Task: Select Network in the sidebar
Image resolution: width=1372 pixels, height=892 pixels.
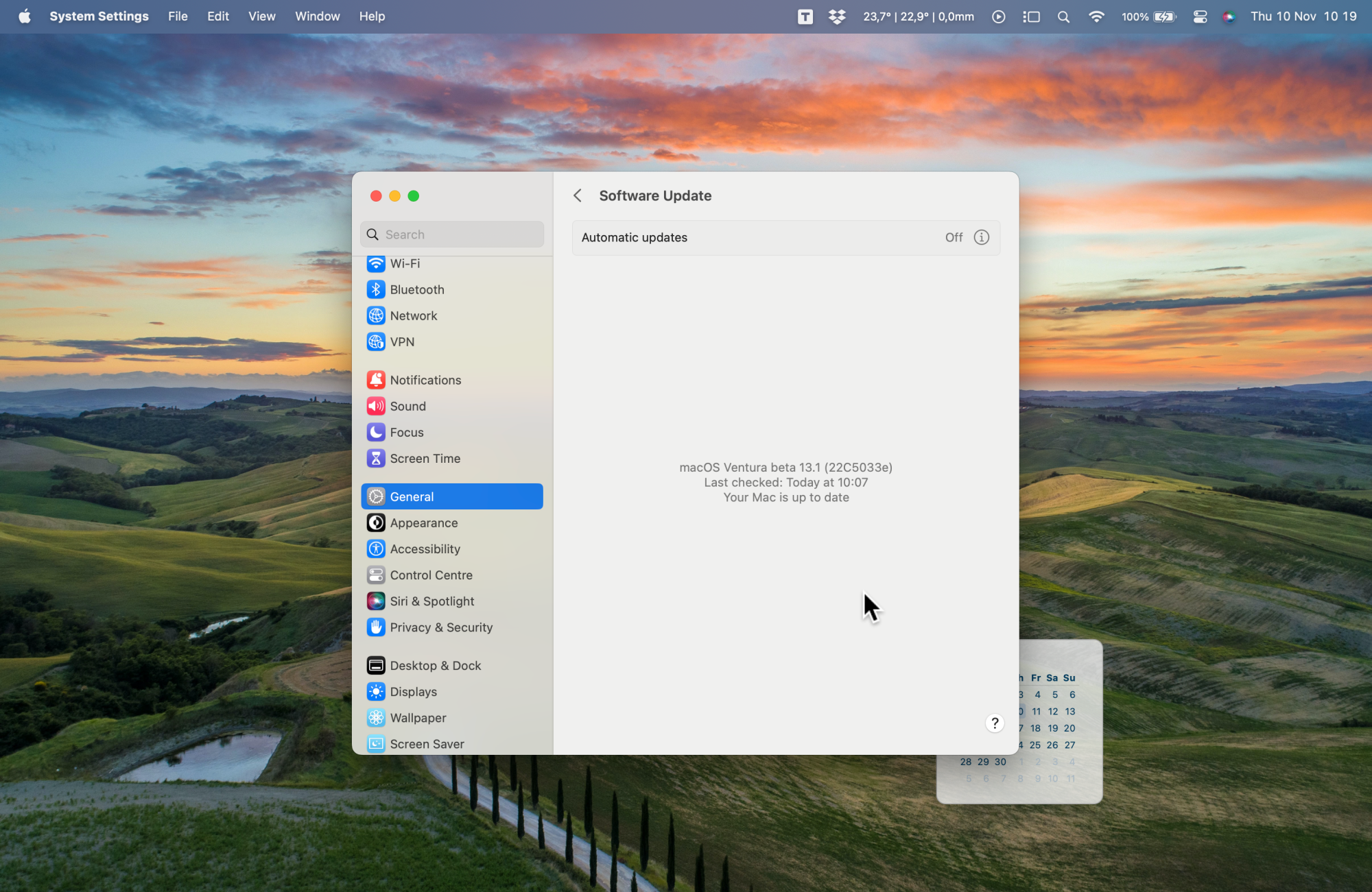Action: pyautogui.click(x=452, y=315)
